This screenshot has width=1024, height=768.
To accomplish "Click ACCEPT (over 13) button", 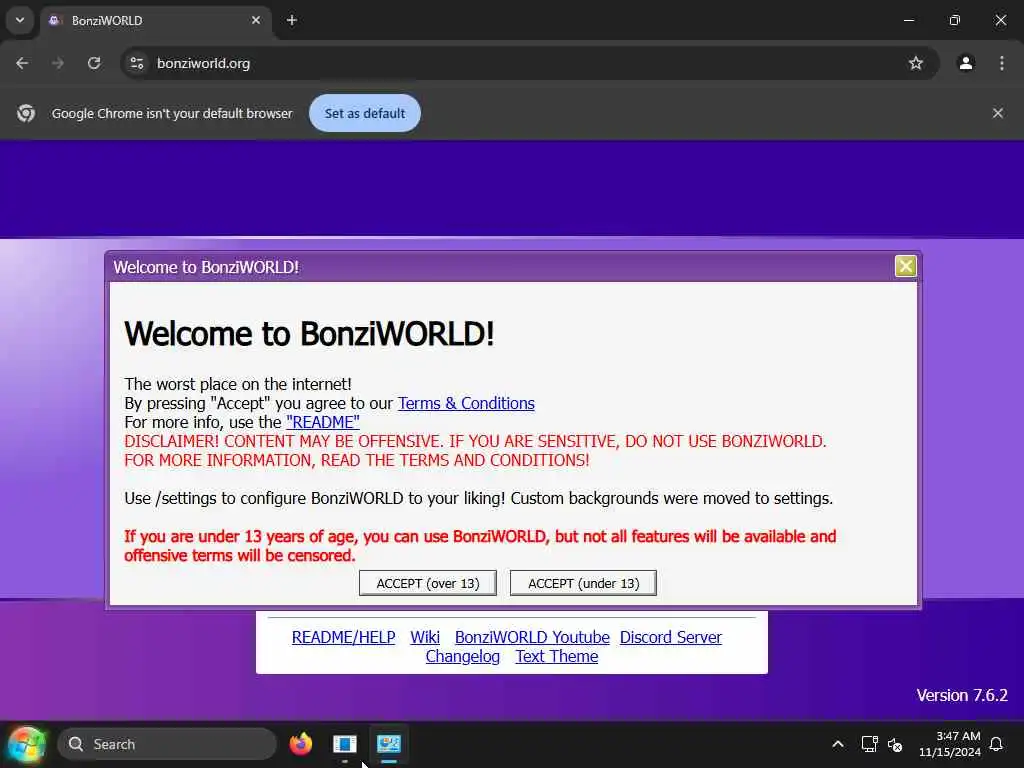I will pos(428,583).
